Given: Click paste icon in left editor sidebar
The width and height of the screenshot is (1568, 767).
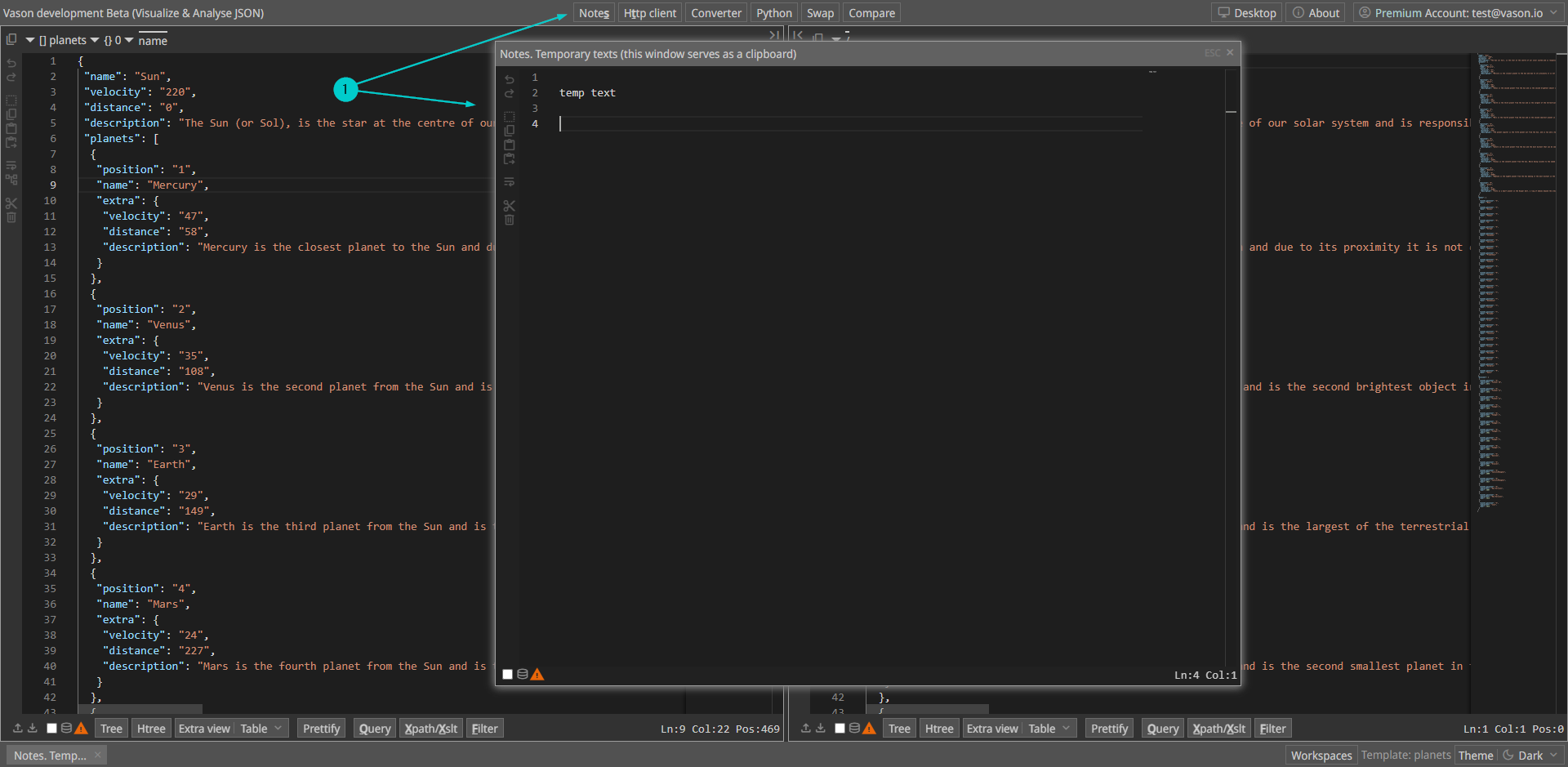Looking at the screenshot, I should 11,128.
